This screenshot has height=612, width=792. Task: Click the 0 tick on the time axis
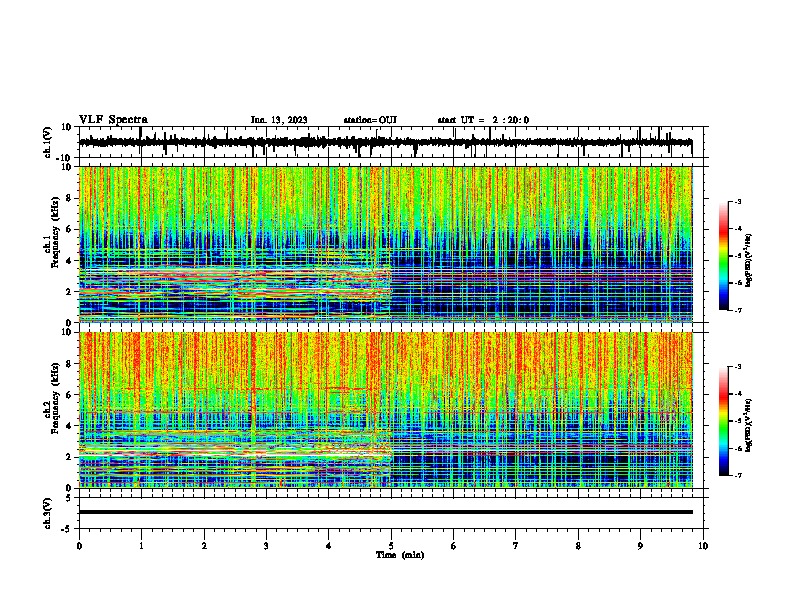click(x=79, y=546)
